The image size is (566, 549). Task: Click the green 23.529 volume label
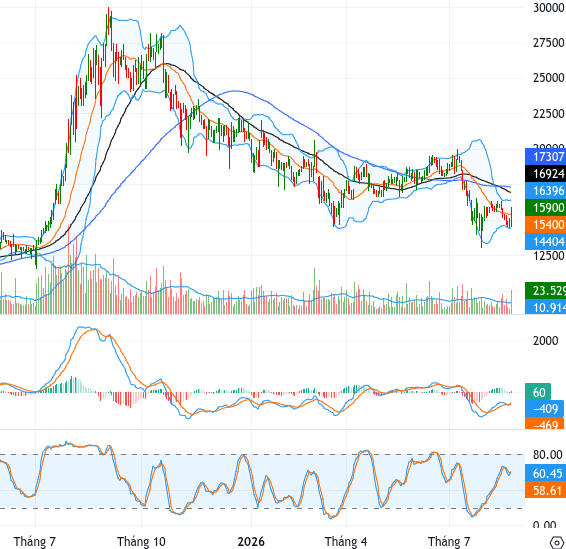(545, 291)
